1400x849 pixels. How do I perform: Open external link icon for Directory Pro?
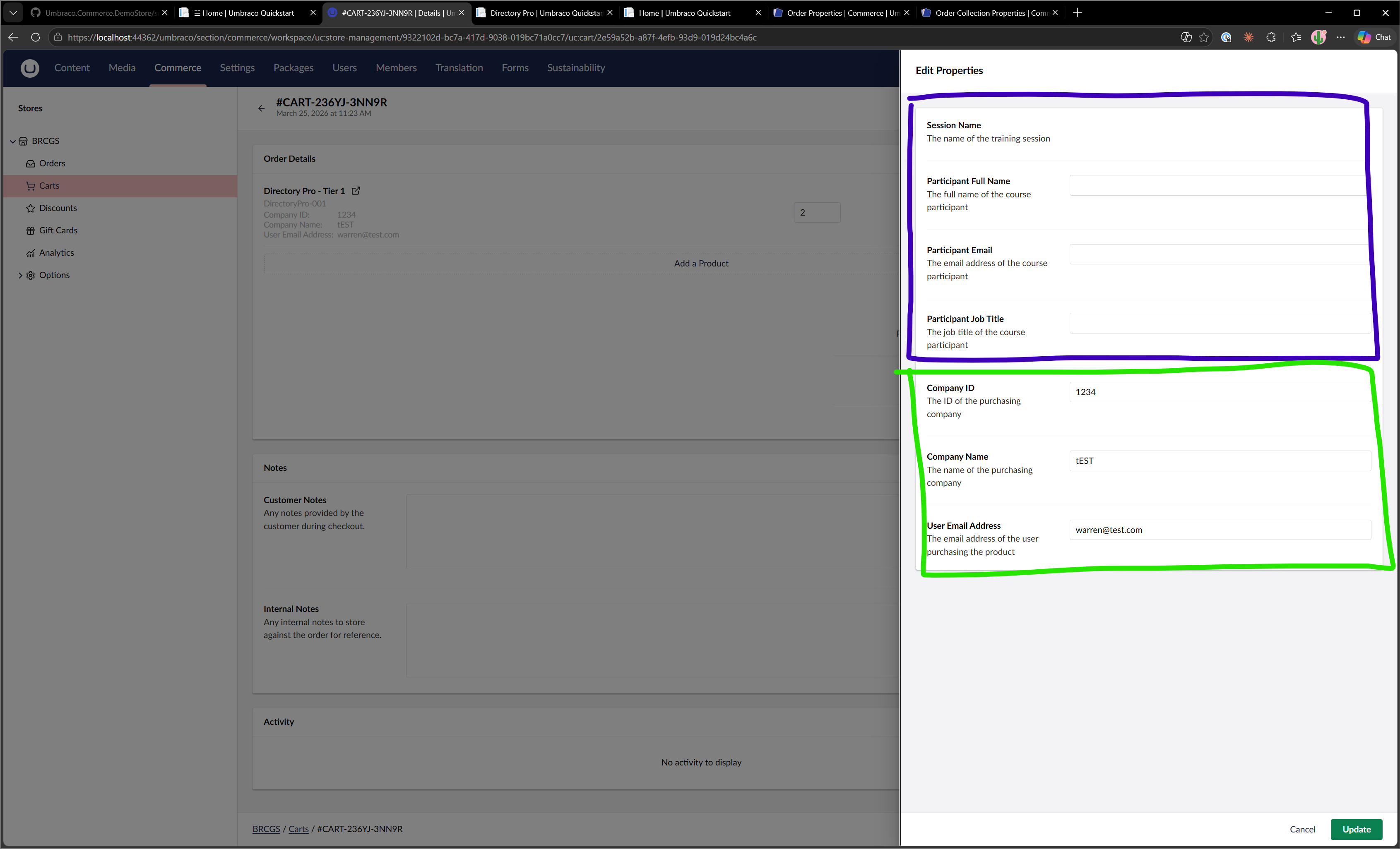pos(356,191)
